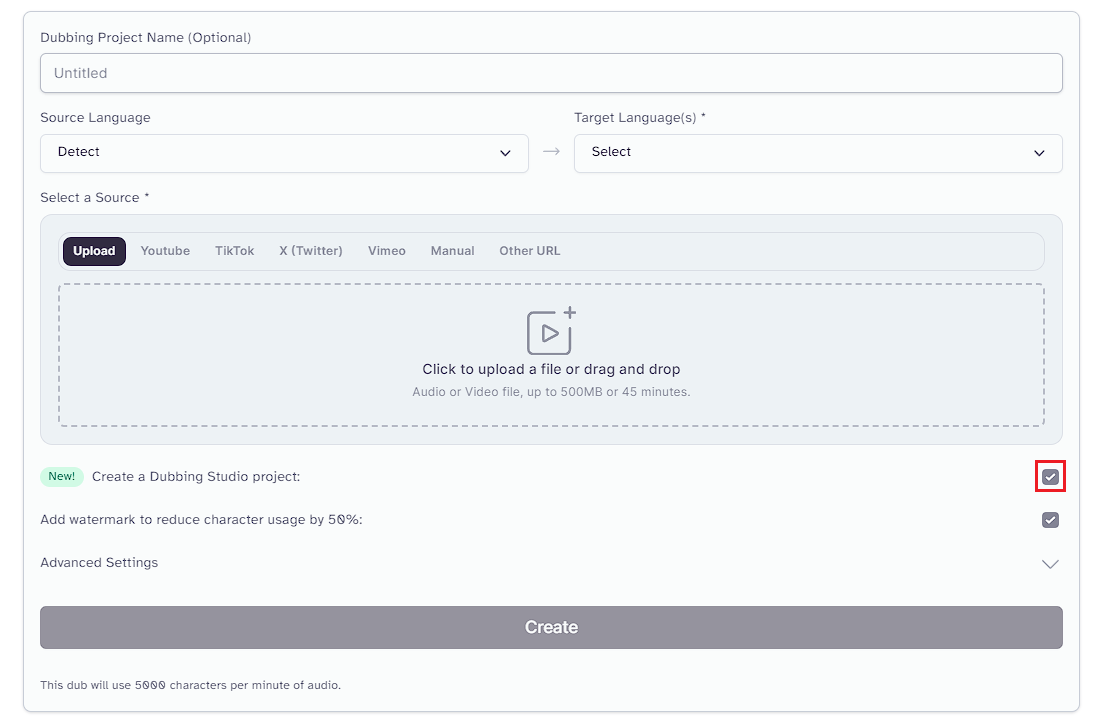Viewport: 1102px width, 728px height.
Task: Open the Source Language Detect dropdown
Action: click(x=284, y=153)
